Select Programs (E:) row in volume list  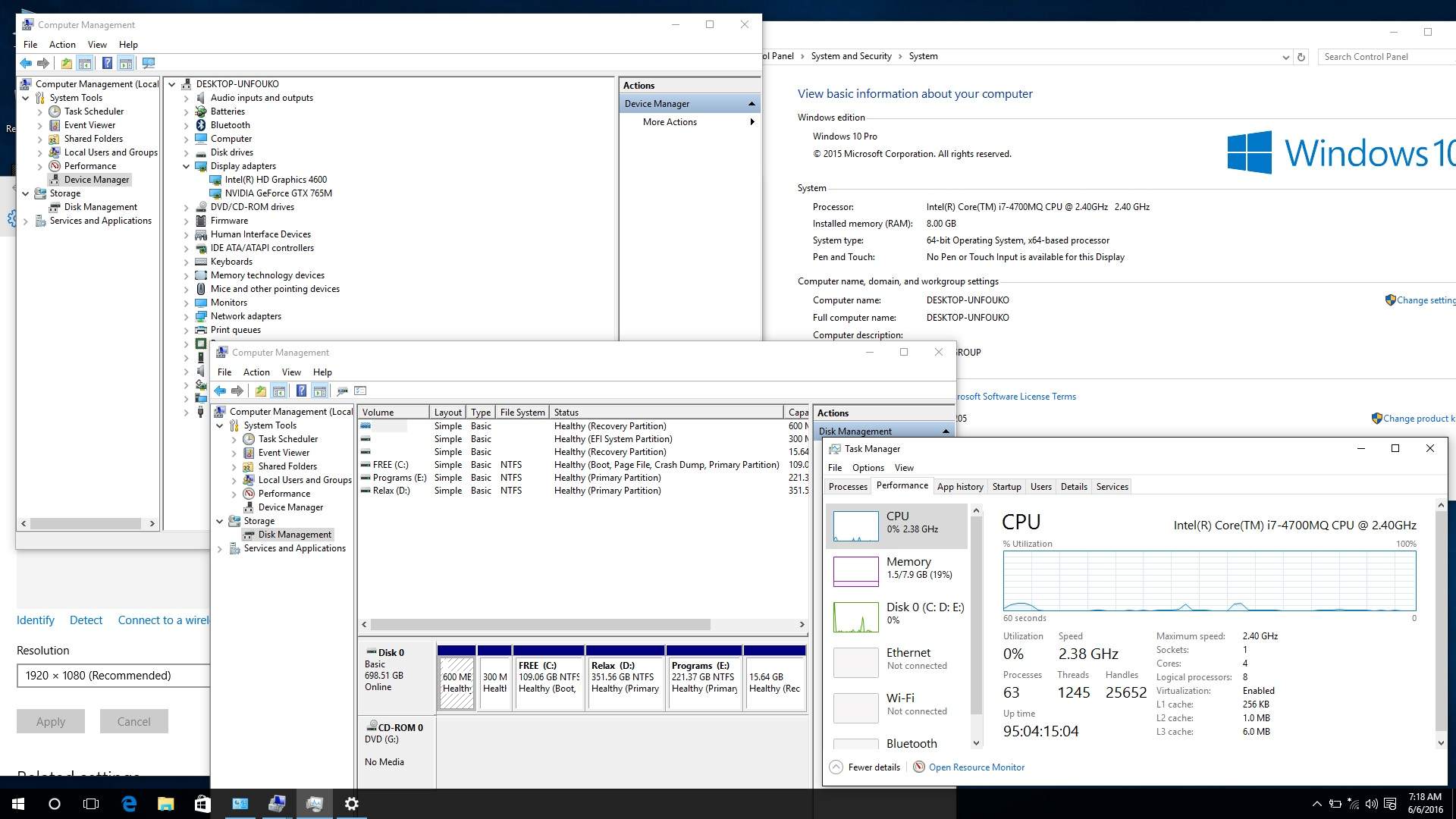coord(583,478)
